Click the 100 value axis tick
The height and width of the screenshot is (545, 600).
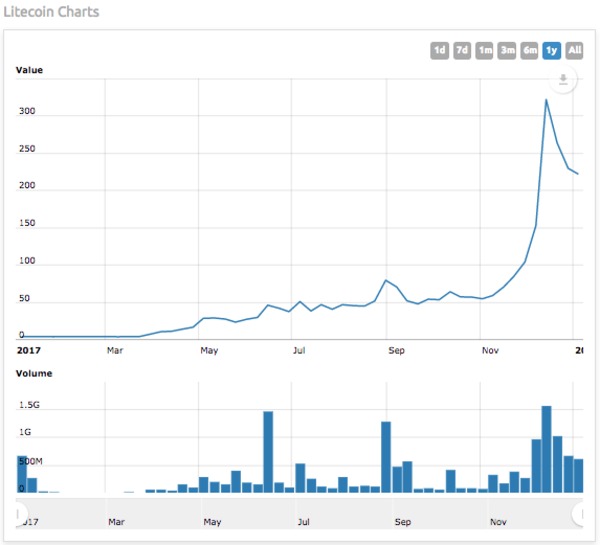27,261
